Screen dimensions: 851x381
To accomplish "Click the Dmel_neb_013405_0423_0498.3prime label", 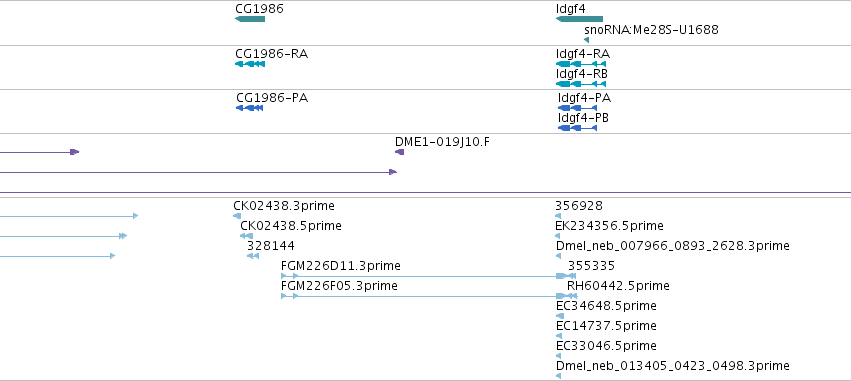I will tap(672, 366).
